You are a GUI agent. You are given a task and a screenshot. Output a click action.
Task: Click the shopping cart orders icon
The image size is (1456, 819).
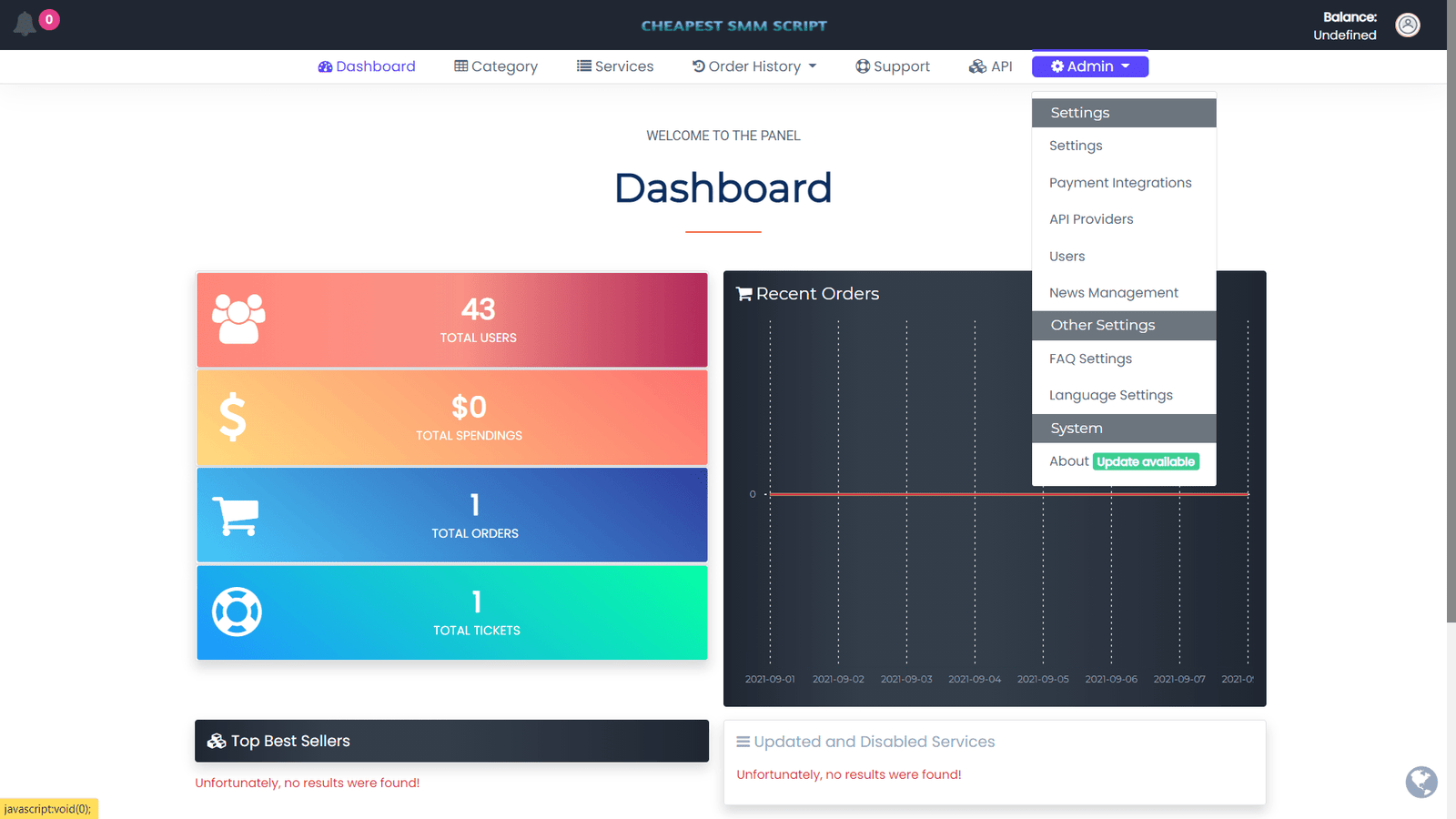[236, 515]
